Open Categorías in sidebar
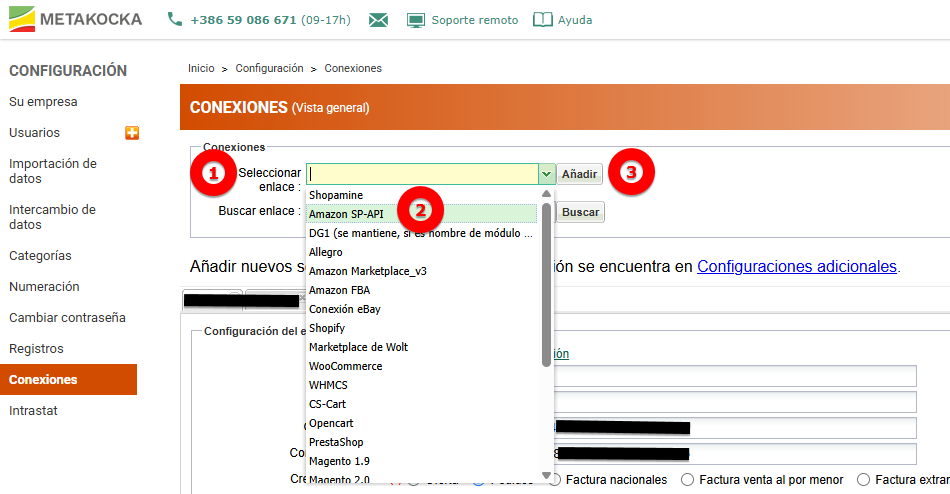Screen dimensions: 950x494 [x=40, y=256]
